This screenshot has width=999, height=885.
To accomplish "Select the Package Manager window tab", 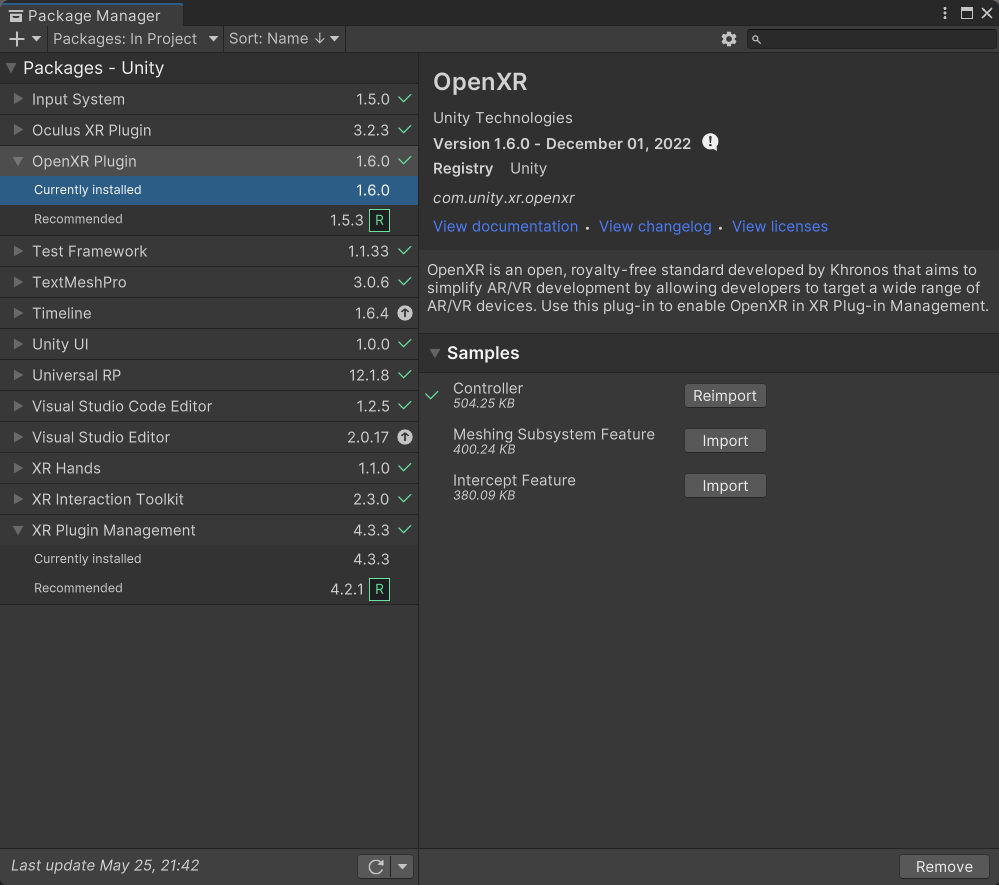I will [91, 15].
